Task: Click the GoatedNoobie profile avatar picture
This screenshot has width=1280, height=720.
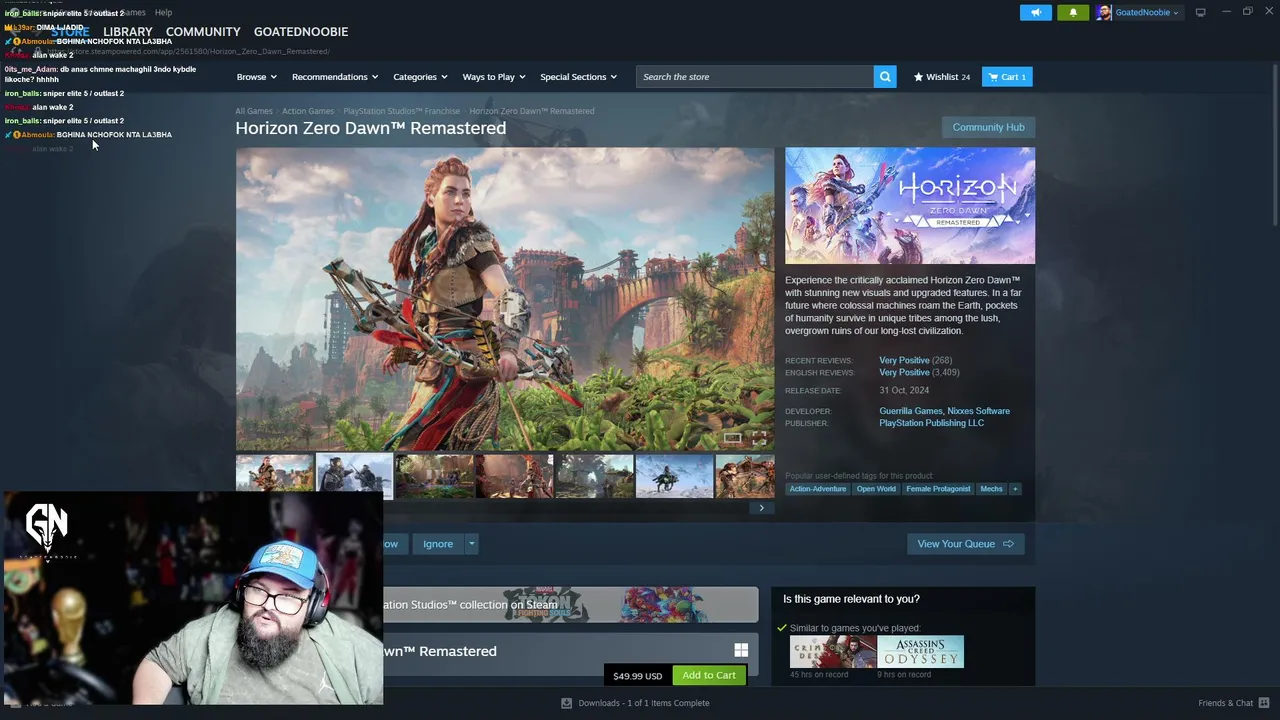Action: 1103,12
